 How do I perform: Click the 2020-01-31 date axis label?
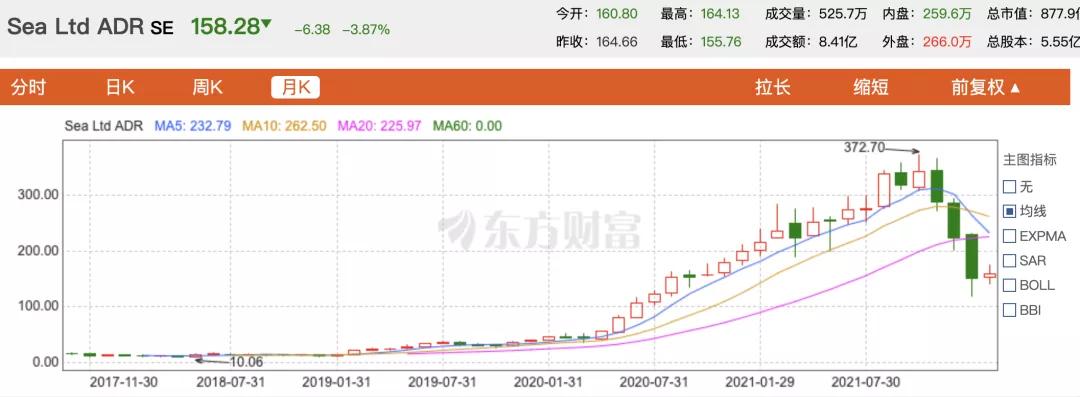tap(548, 382)
